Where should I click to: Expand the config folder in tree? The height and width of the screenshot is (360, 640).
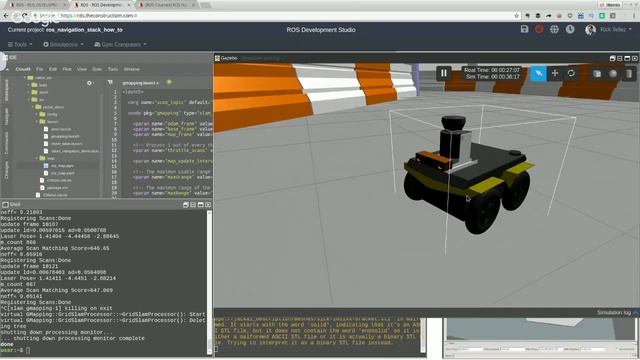(37, 114)
